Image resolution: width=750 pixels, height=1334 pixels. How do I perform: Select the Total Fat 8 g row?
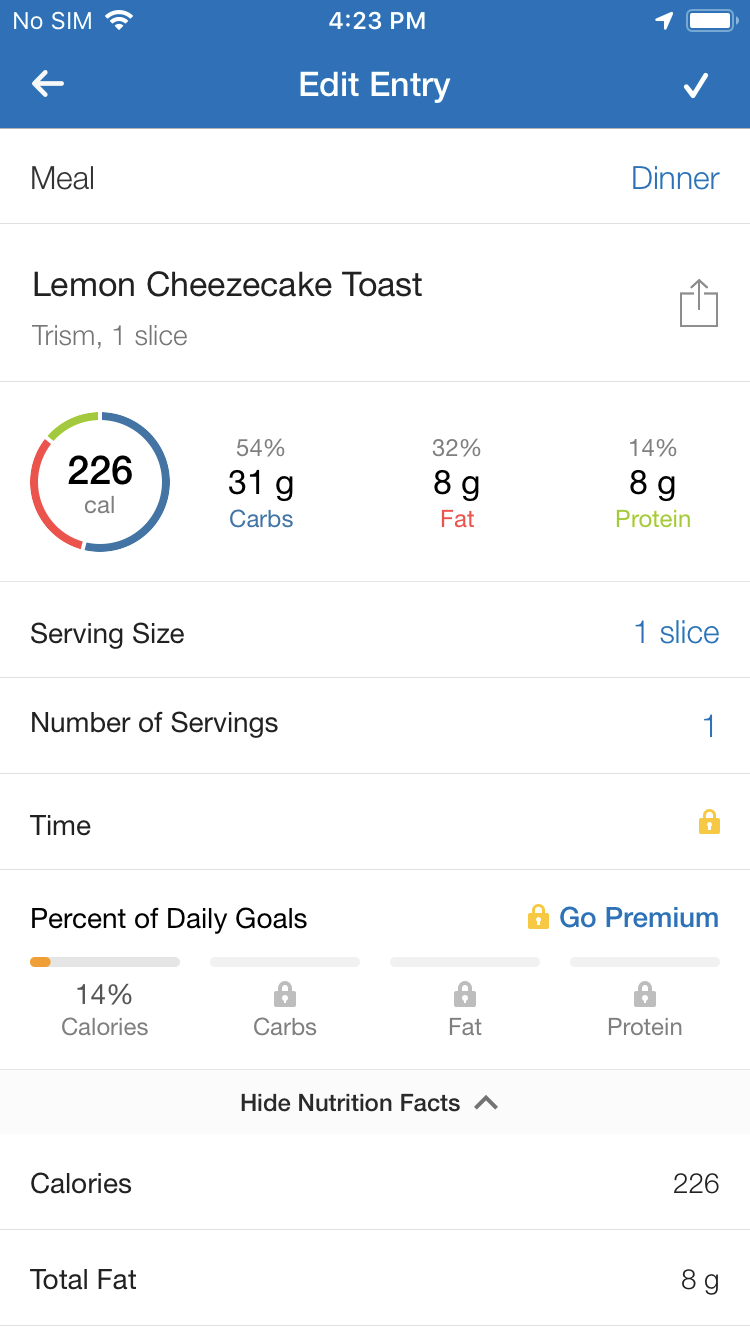375,1279
